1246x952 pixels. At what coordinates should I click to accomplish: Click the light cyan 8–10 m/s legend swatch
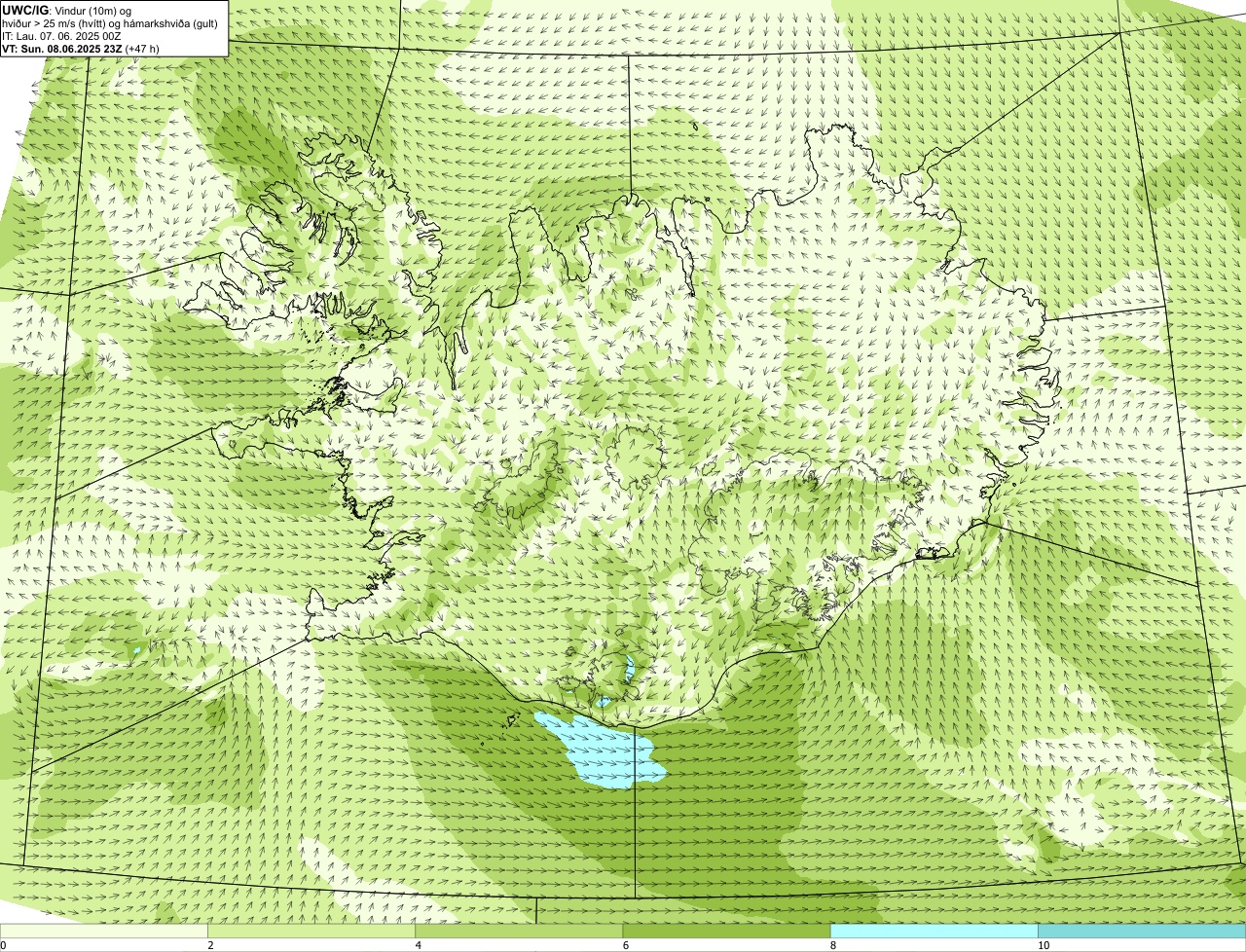point(934,932)
